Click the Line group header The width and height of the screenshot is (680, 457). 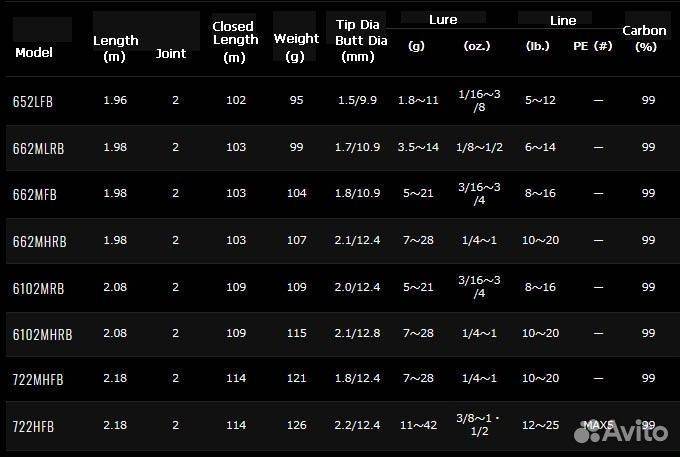tap(563, 20)
